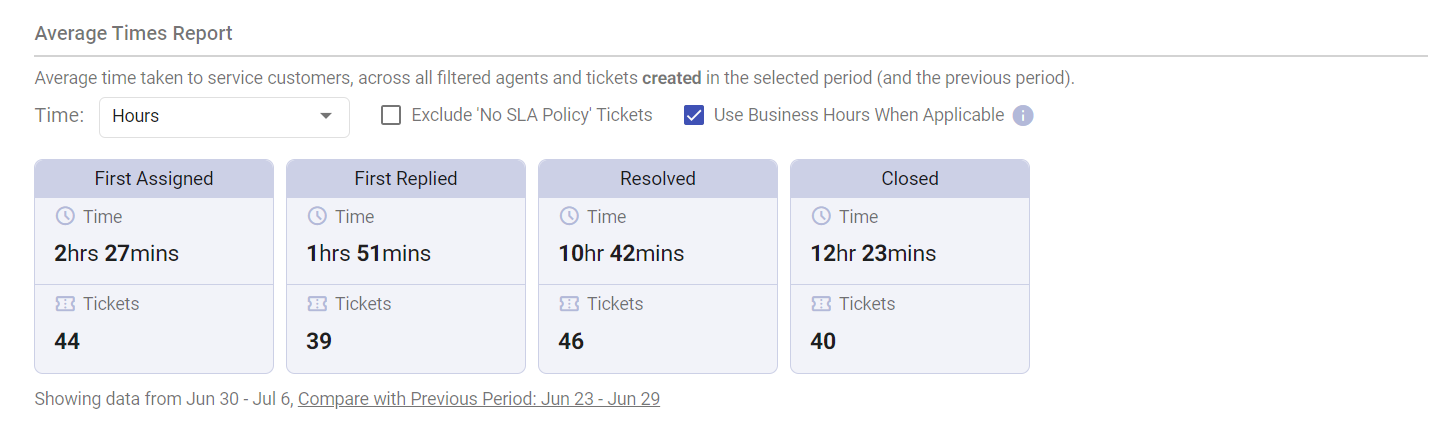Select the First Assigned card header
The image size is (1447, 432).
tap(154, 179)
